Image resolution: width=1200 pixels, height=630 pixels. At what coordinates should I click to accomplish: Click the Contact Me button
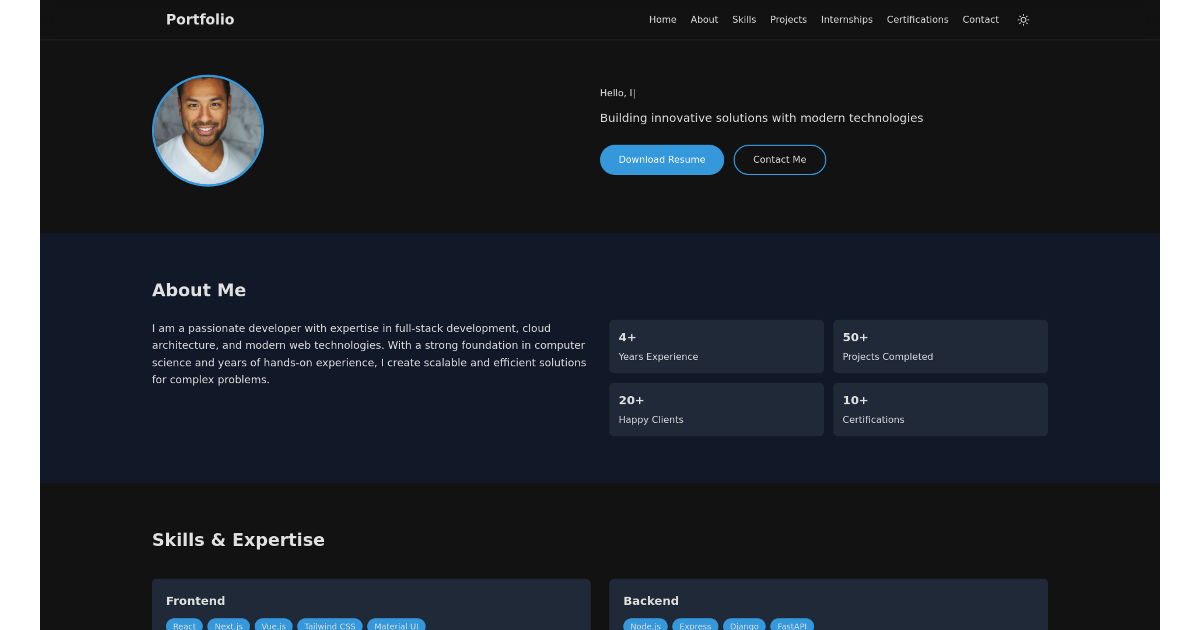(x=779, y=159)
